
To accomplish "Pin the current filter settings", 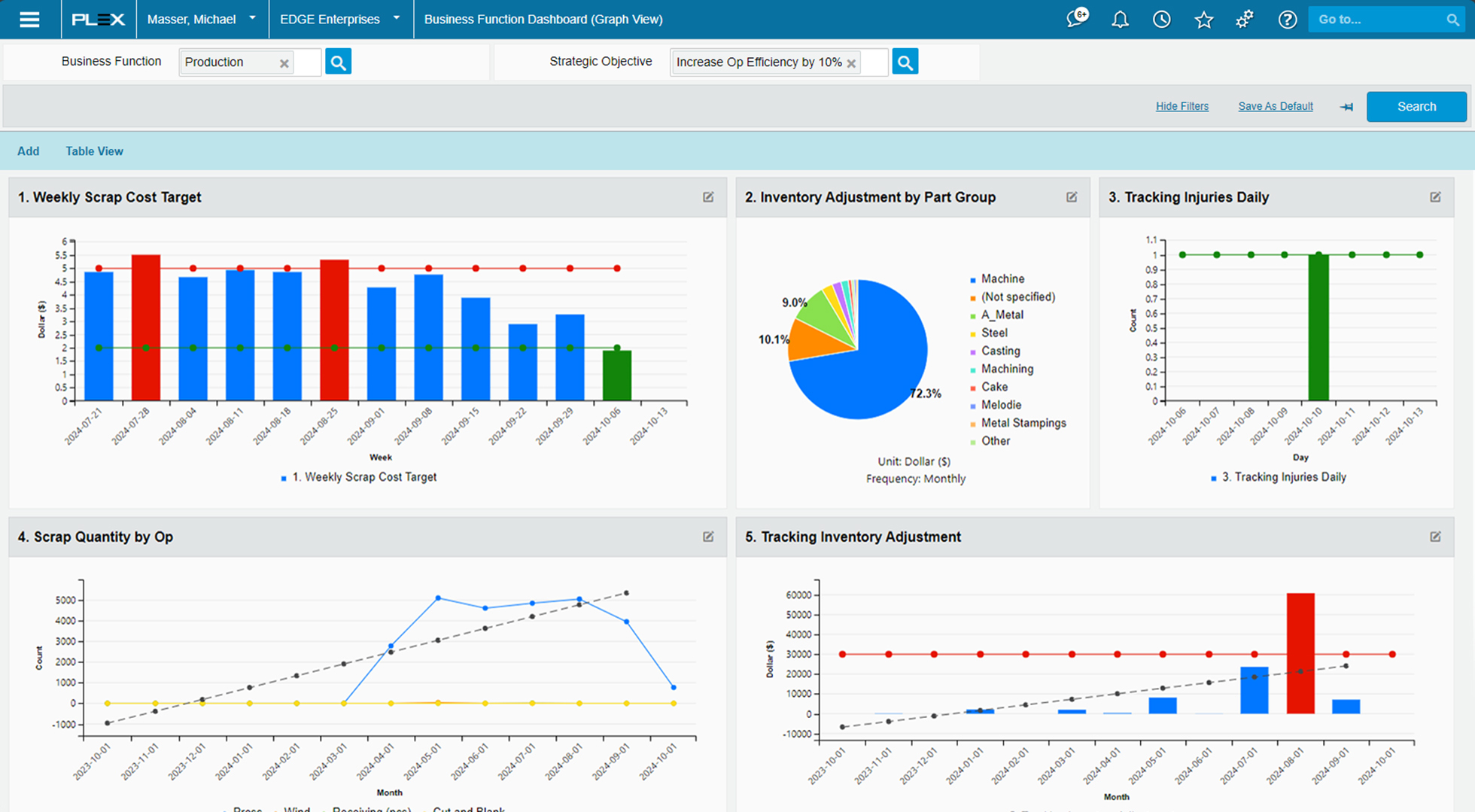I will [x=1346, y=106].
